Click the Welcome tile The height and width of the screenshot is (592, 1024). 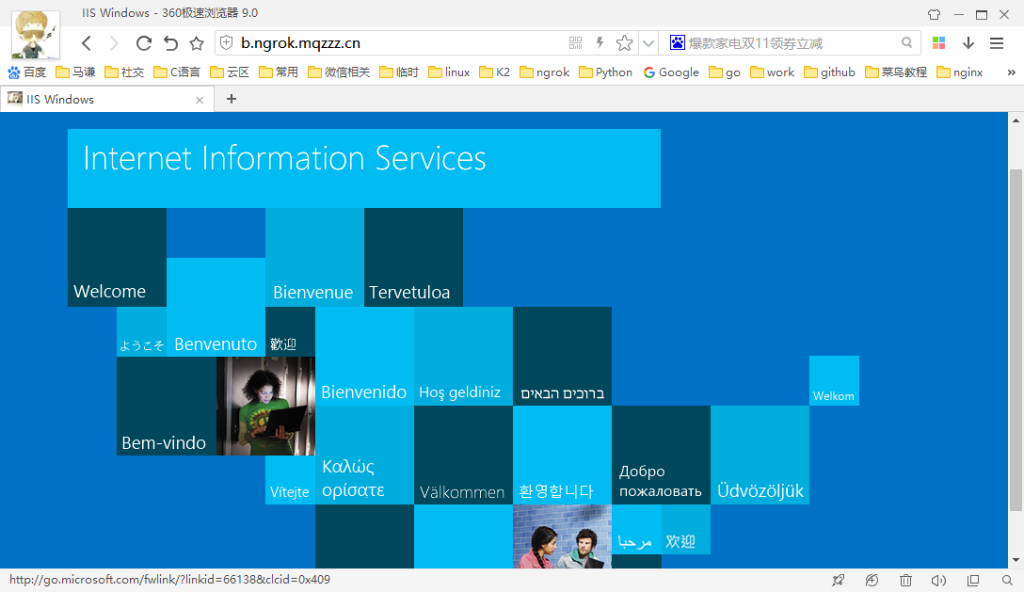[x=117, y=257]
